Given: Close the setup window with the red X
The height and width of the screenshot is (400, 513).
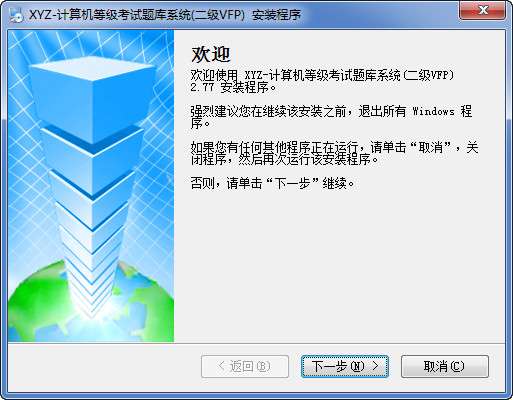Looking at the screenshot, I should (483, 10).
